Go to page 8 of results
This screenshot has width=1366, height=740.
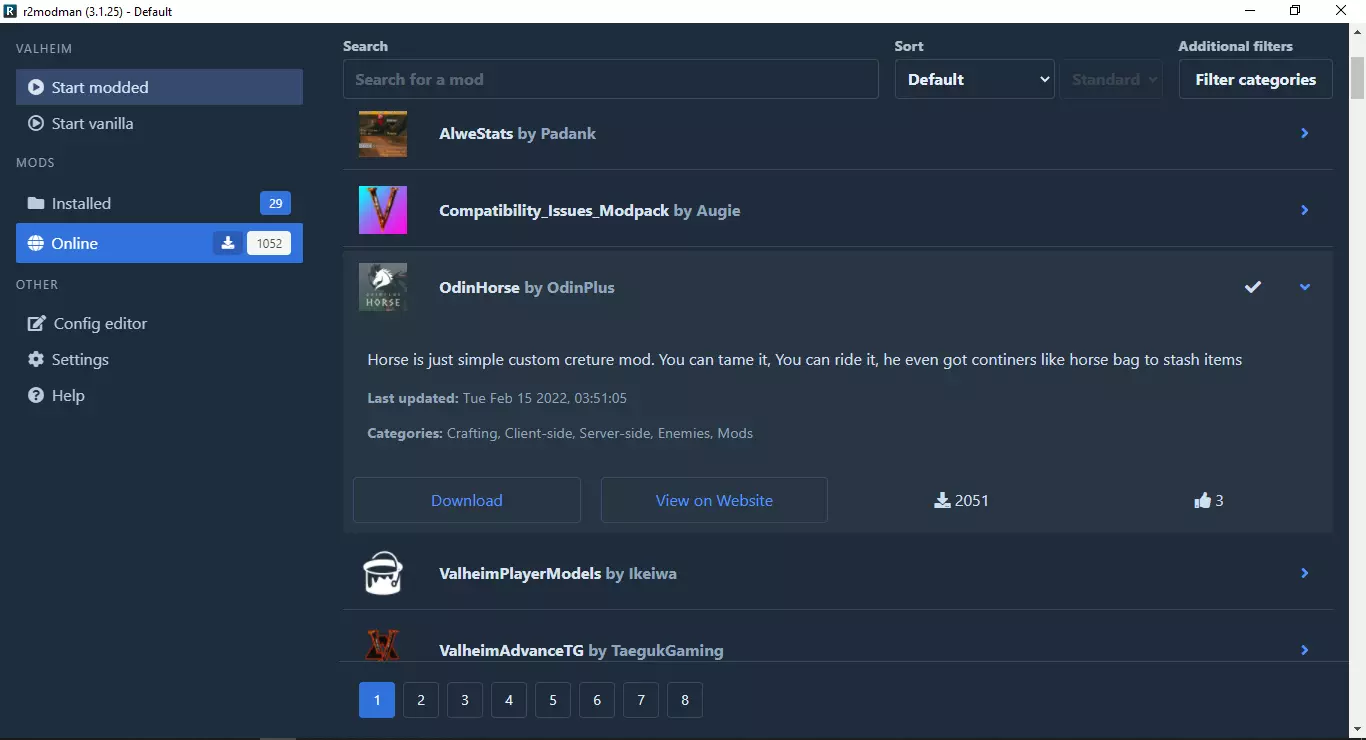pos(685,700)
